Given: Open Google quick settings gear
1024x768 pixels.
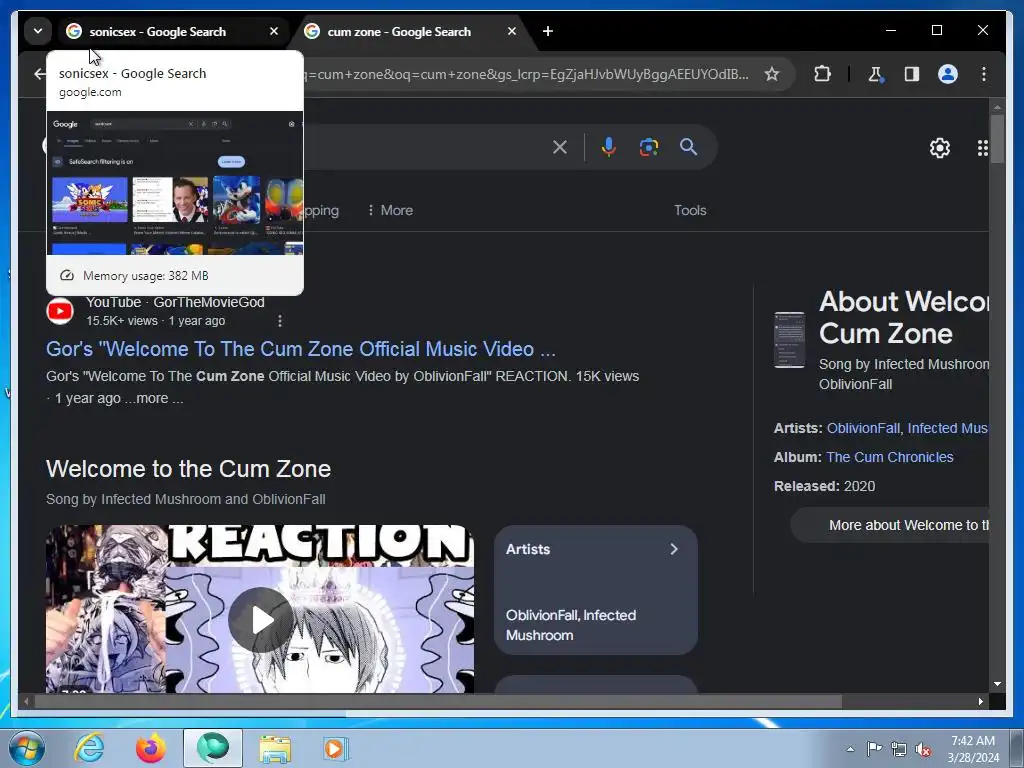Looking at the screenshot, I should coord(940,148).
